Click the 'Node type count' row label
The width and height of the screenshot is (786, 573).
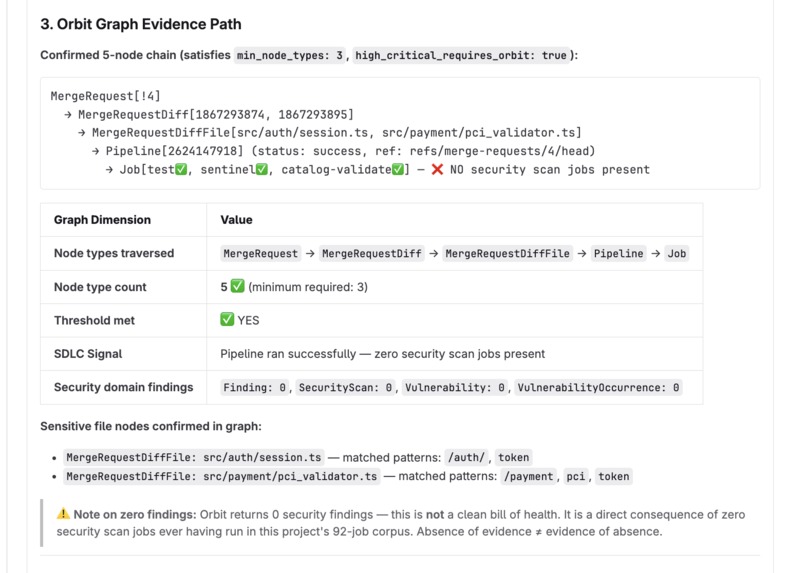100,287
